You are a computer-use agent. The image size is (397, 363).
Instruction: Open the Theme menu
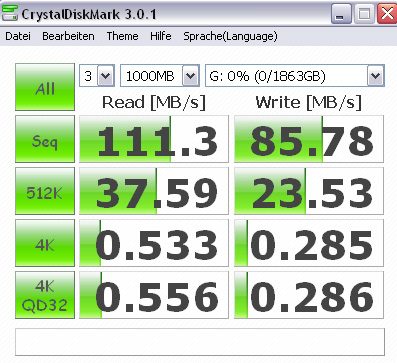122,36
